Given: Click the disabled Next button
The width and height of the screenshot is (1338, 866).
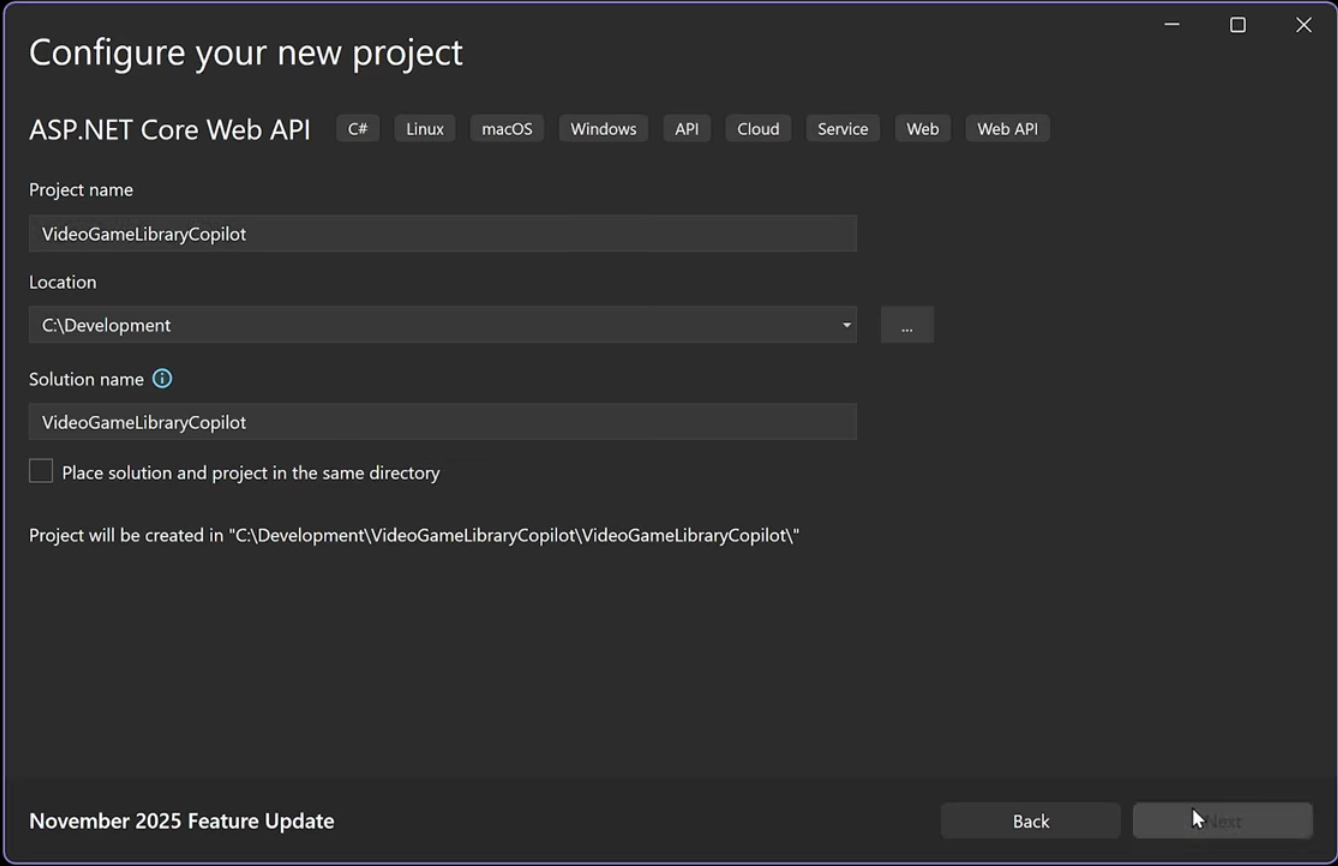Looking at the screenshot, I should pyautogui.click(x=1222, y=820).
